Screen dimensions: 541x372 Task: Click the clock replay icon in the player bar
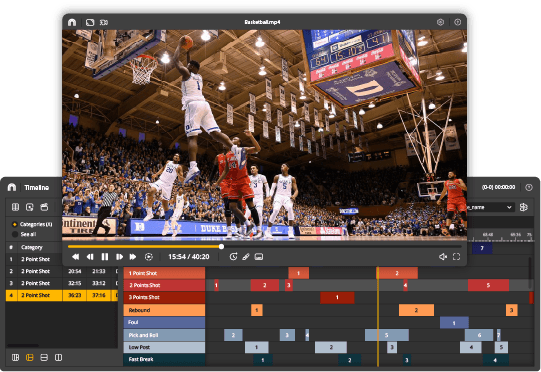tap(233, 256)
